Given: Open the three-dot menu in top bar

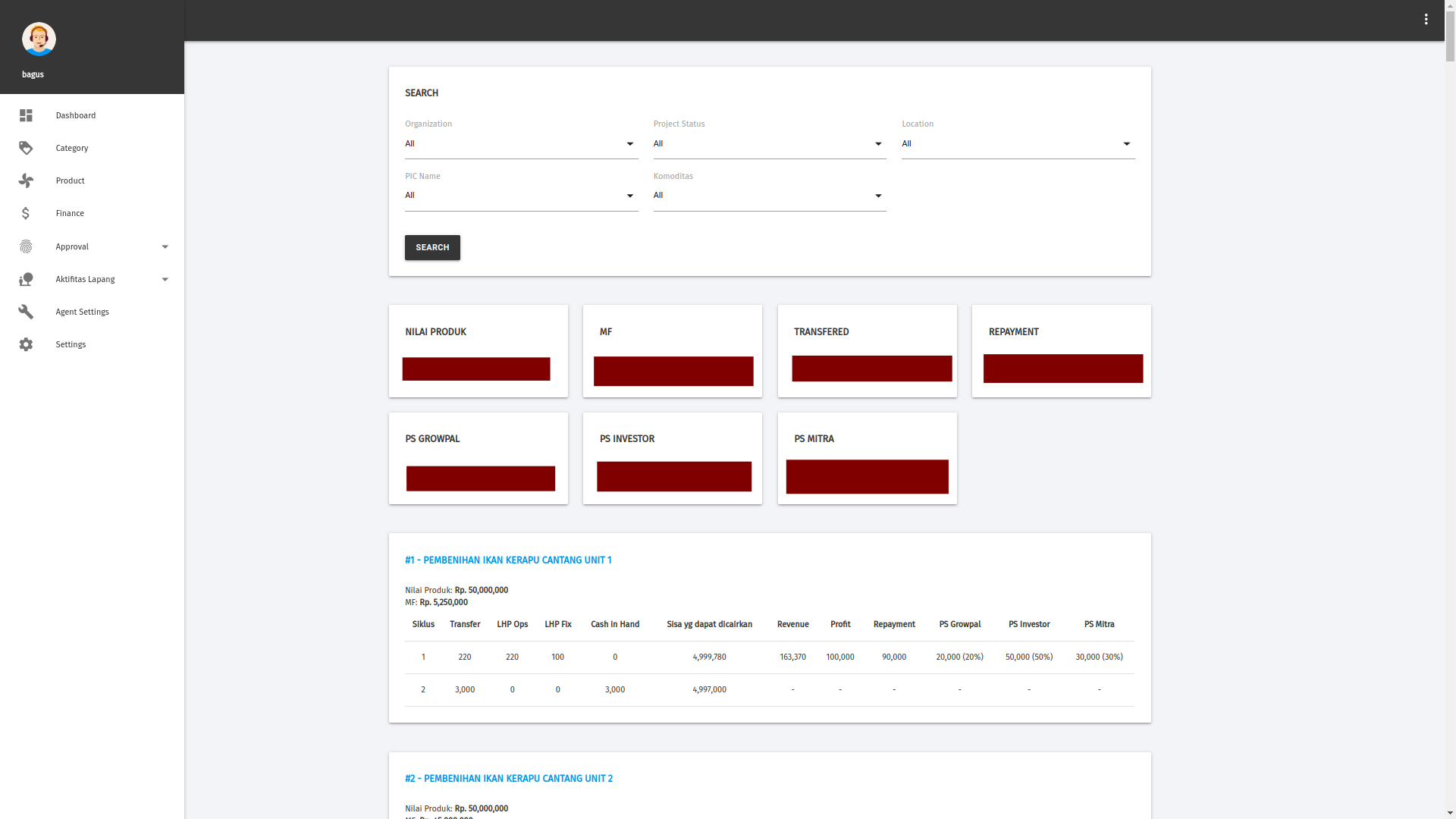Looking at the screenshot, I should click(x=1426, y=20).
